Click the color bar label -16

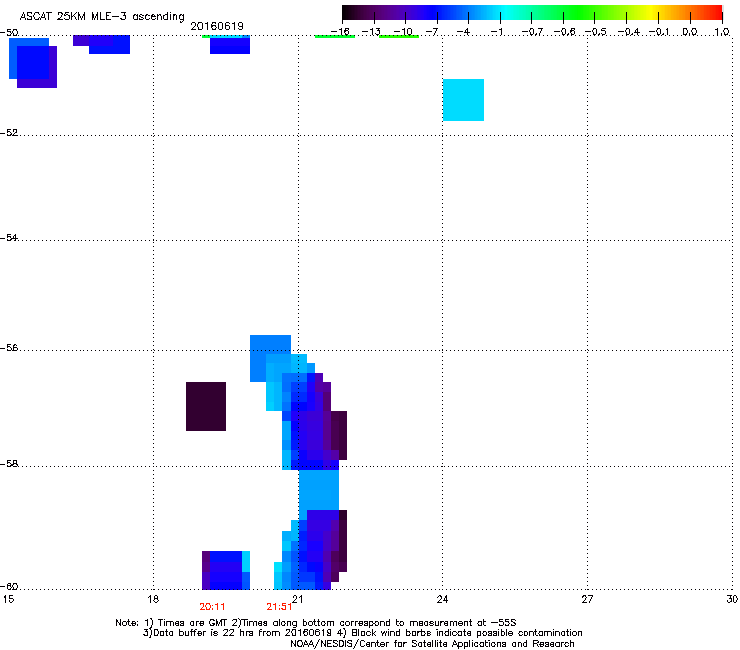click(340, 32)
